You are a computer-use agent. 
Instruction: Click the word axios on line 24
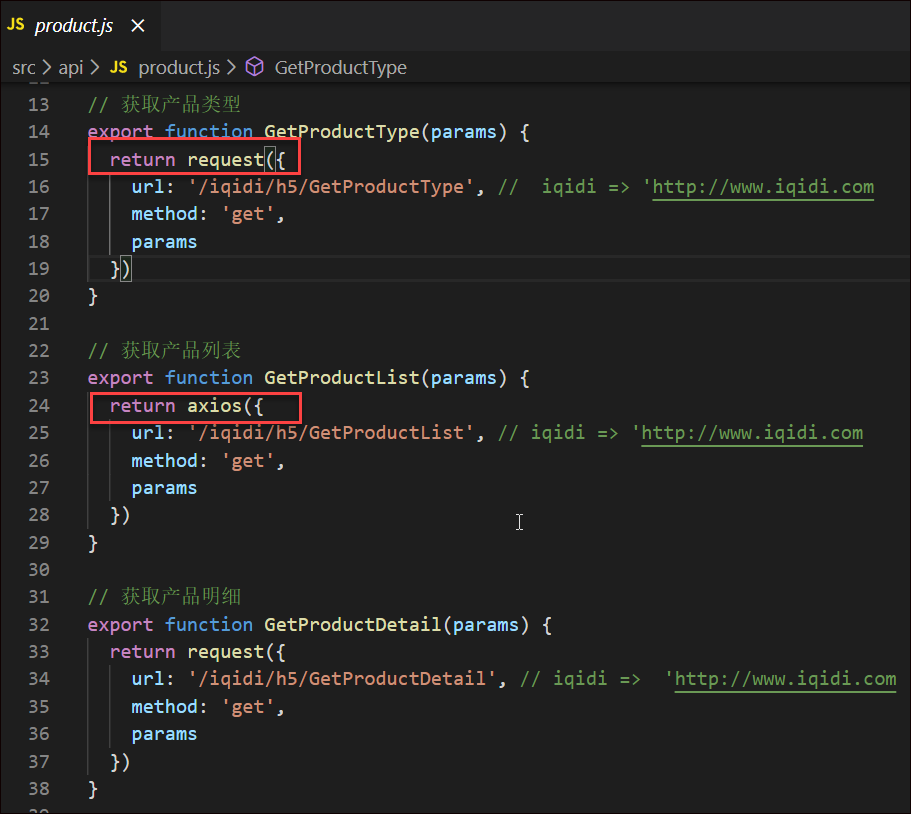(x=214, y=406)
